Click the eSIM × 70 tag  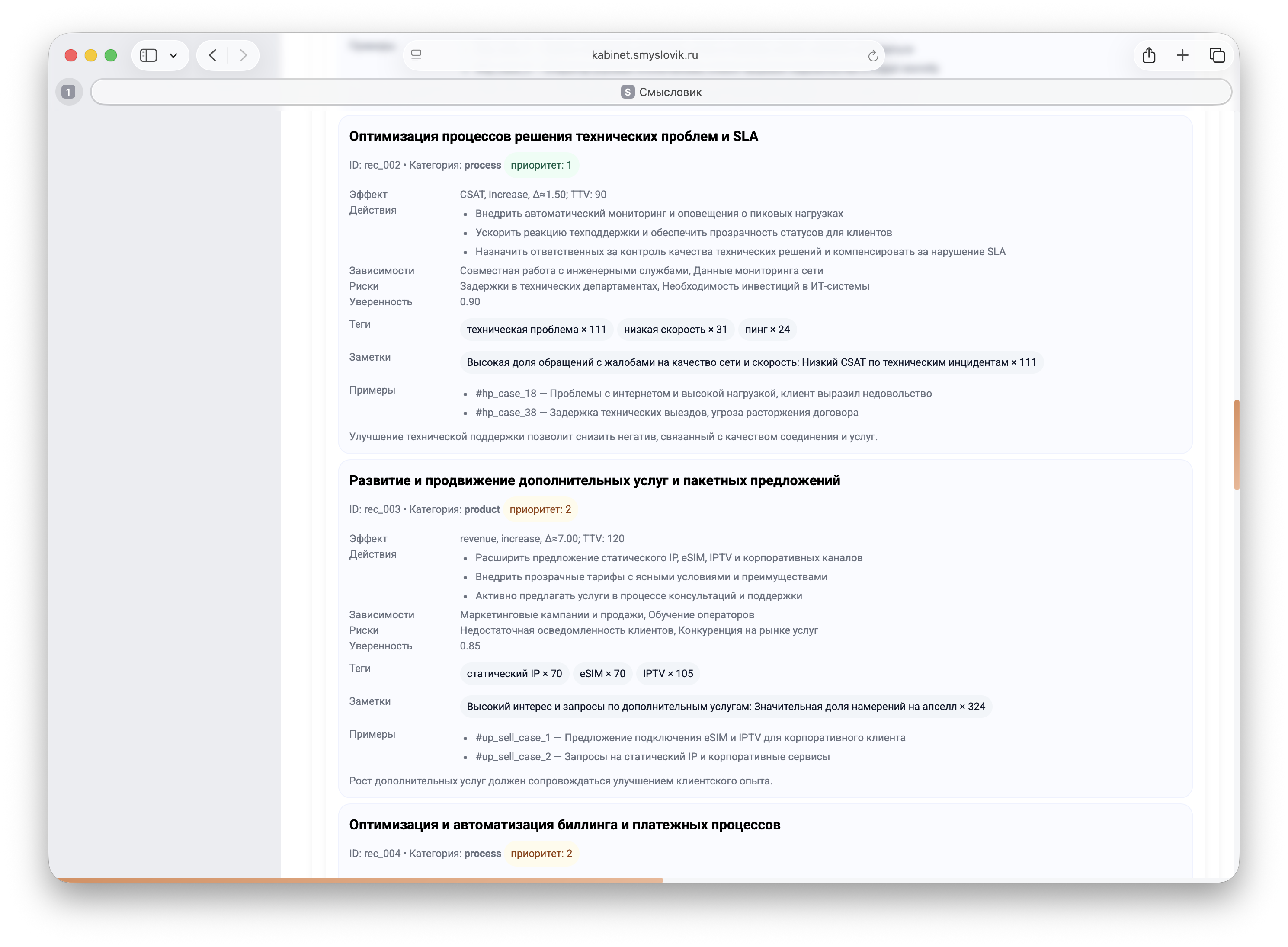point(602,674)
